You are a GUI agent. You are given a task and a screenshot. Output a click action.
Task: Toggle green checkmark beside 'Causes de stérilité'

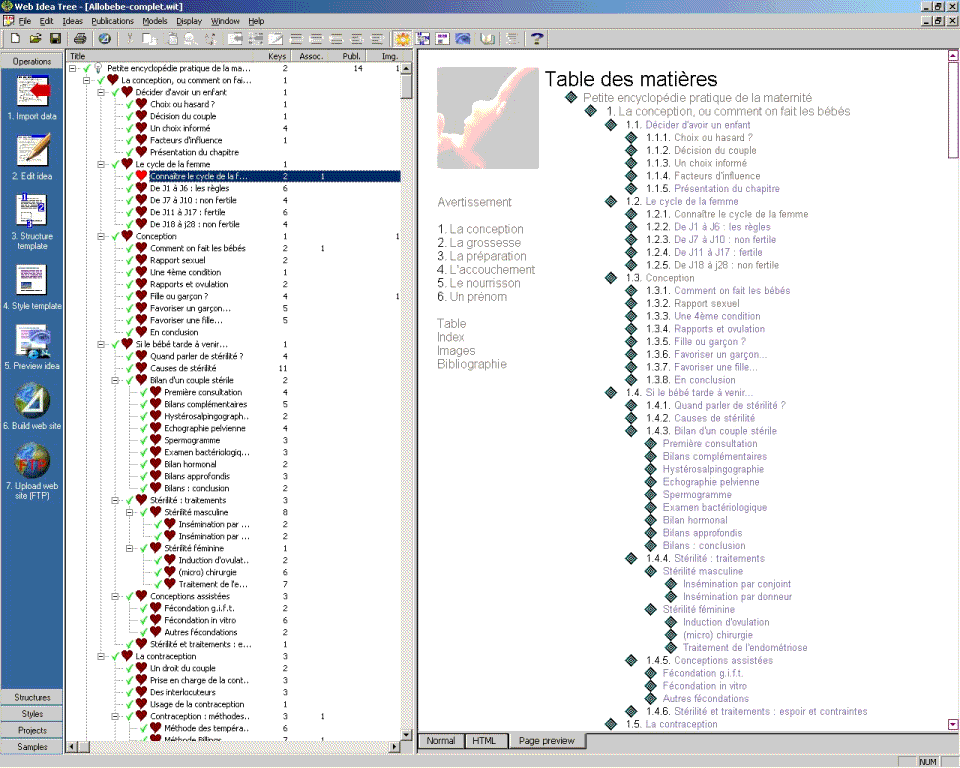point(129,368)
